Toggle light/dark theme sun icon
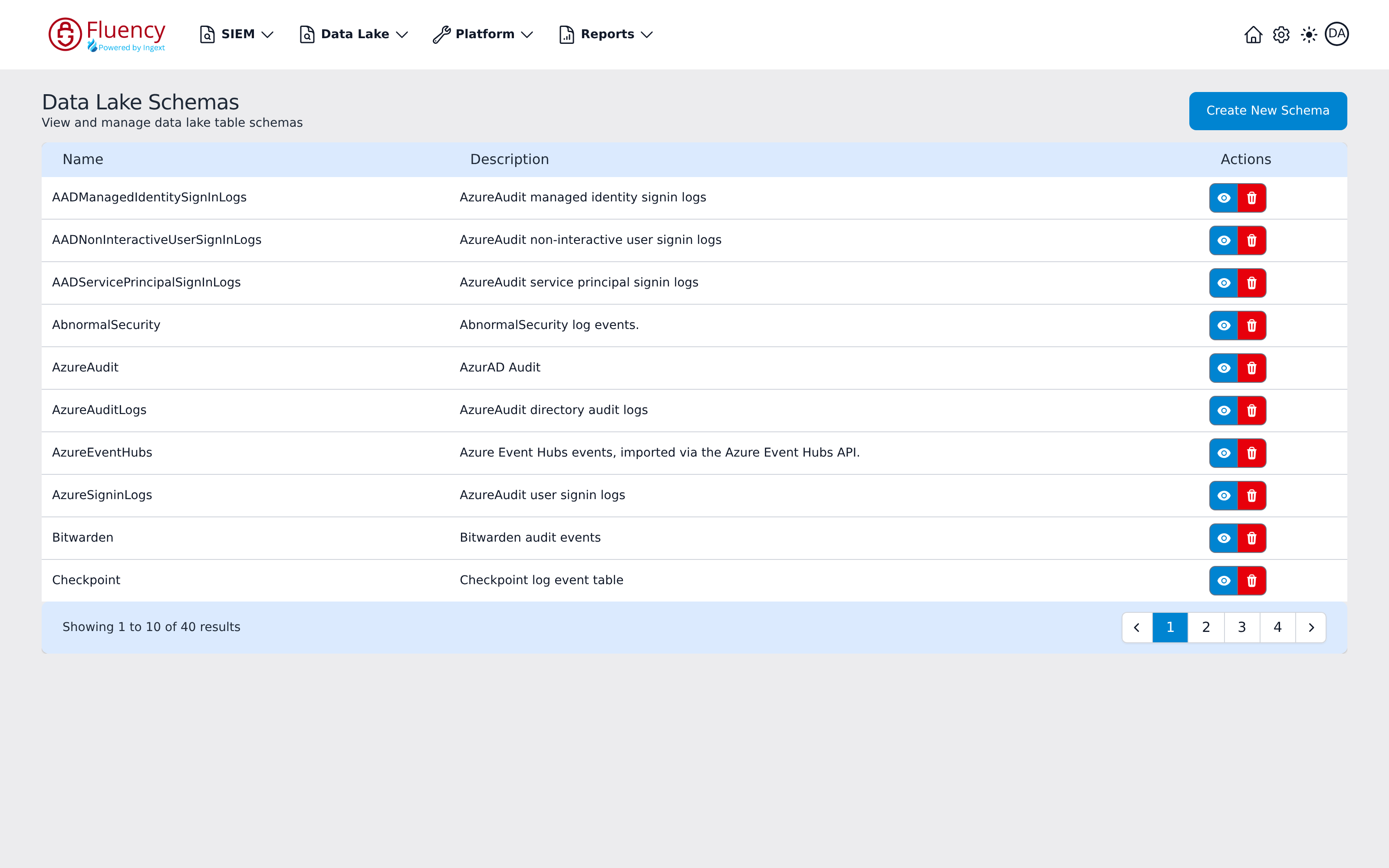This screenshot has width=1389, height=868. [x=1309, y=34]
